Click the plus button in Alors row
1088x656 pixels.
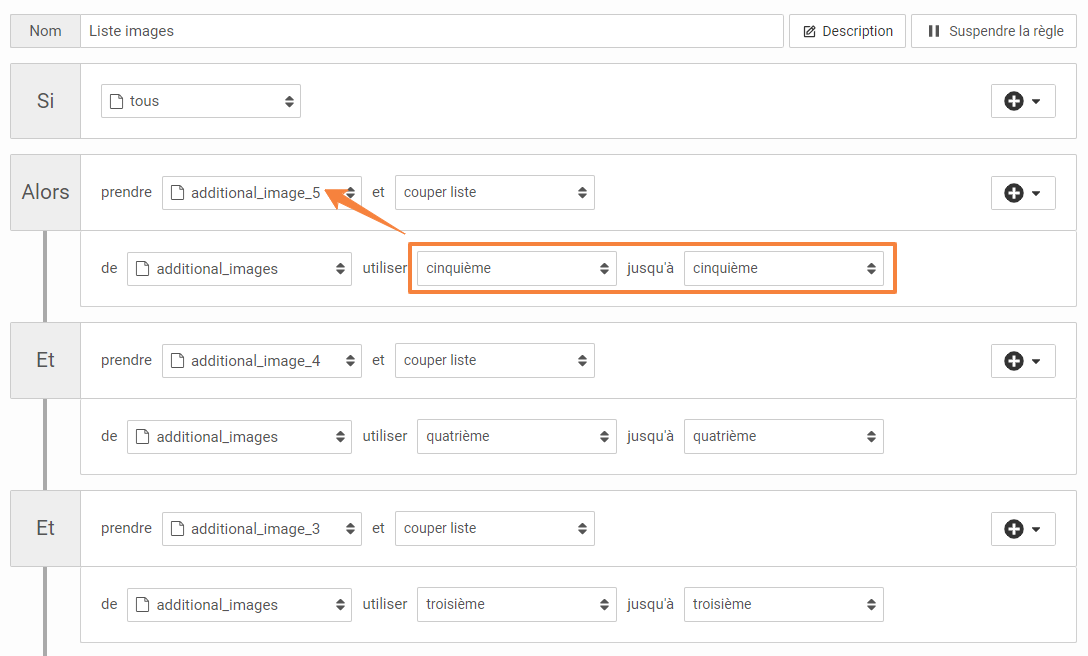1022,193
